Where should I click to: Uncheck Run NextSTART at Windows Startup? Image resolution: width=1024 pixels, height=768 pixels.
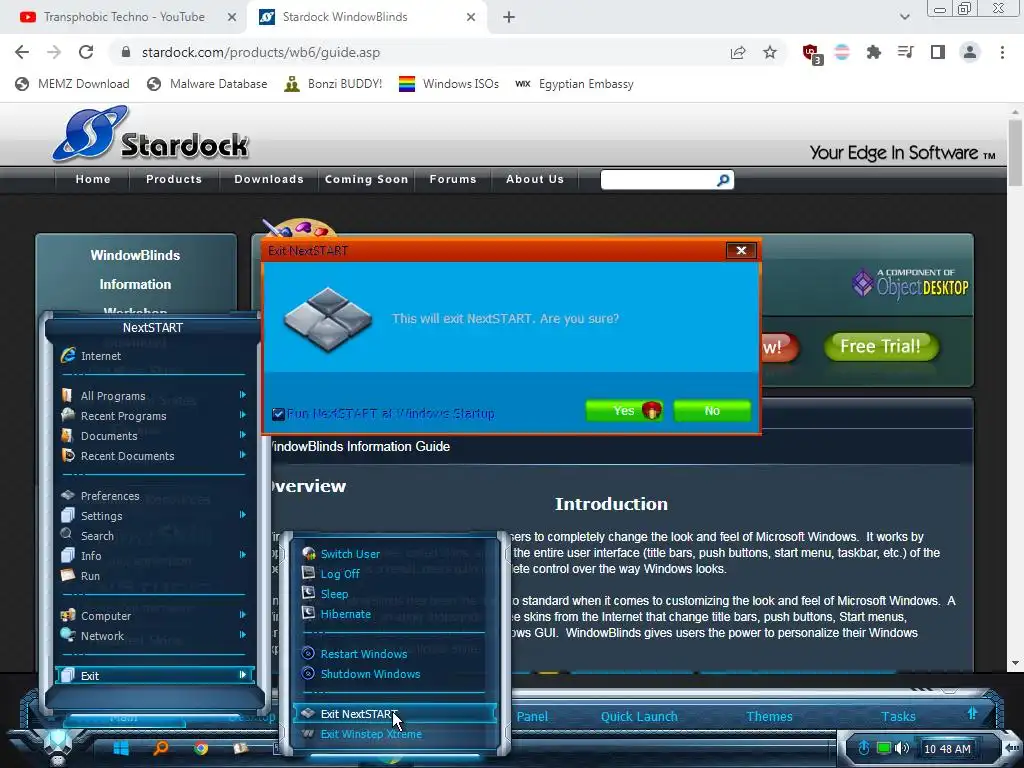(x=278, y=414)
